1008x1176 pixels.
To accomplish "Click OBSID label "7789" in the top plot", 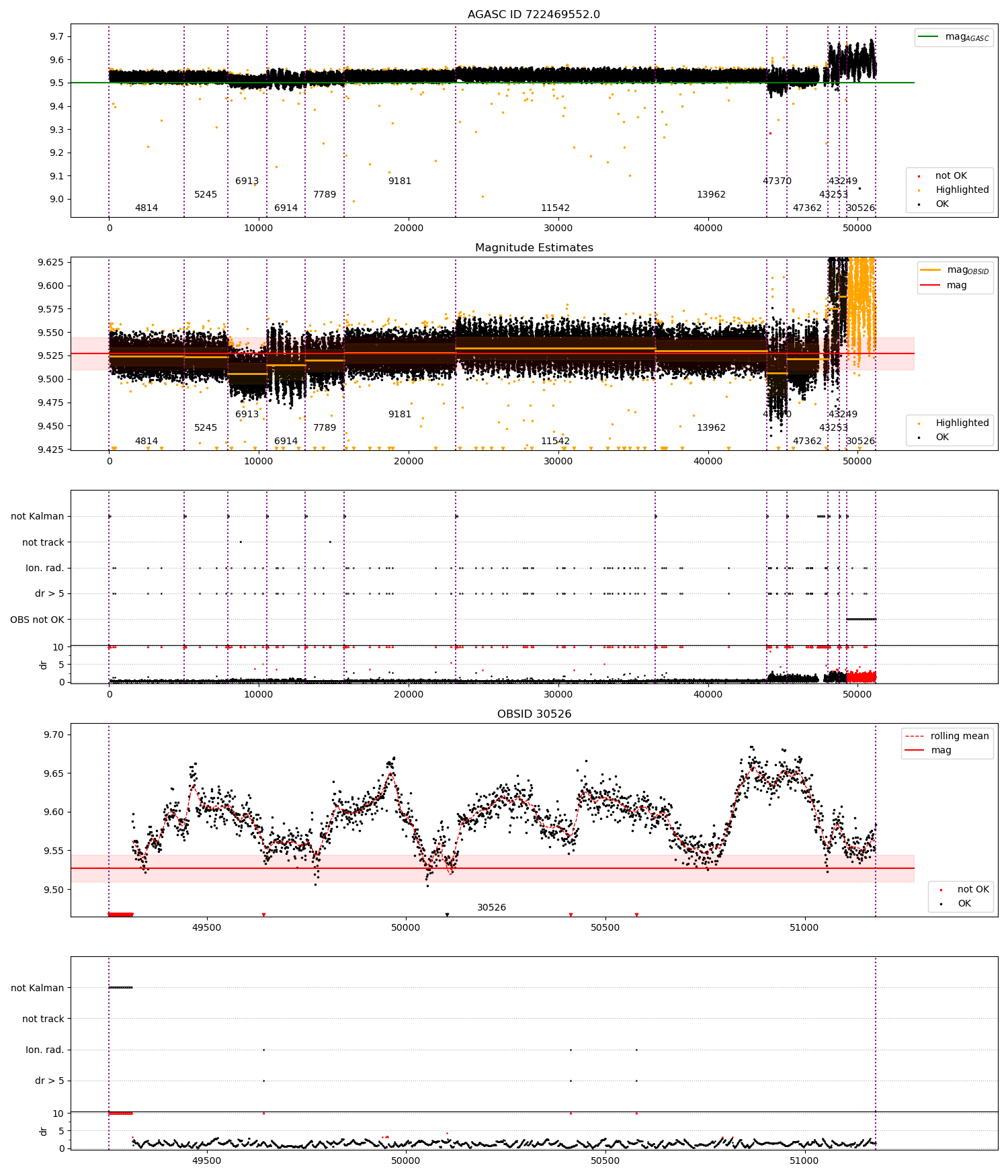I will [325, 195].
